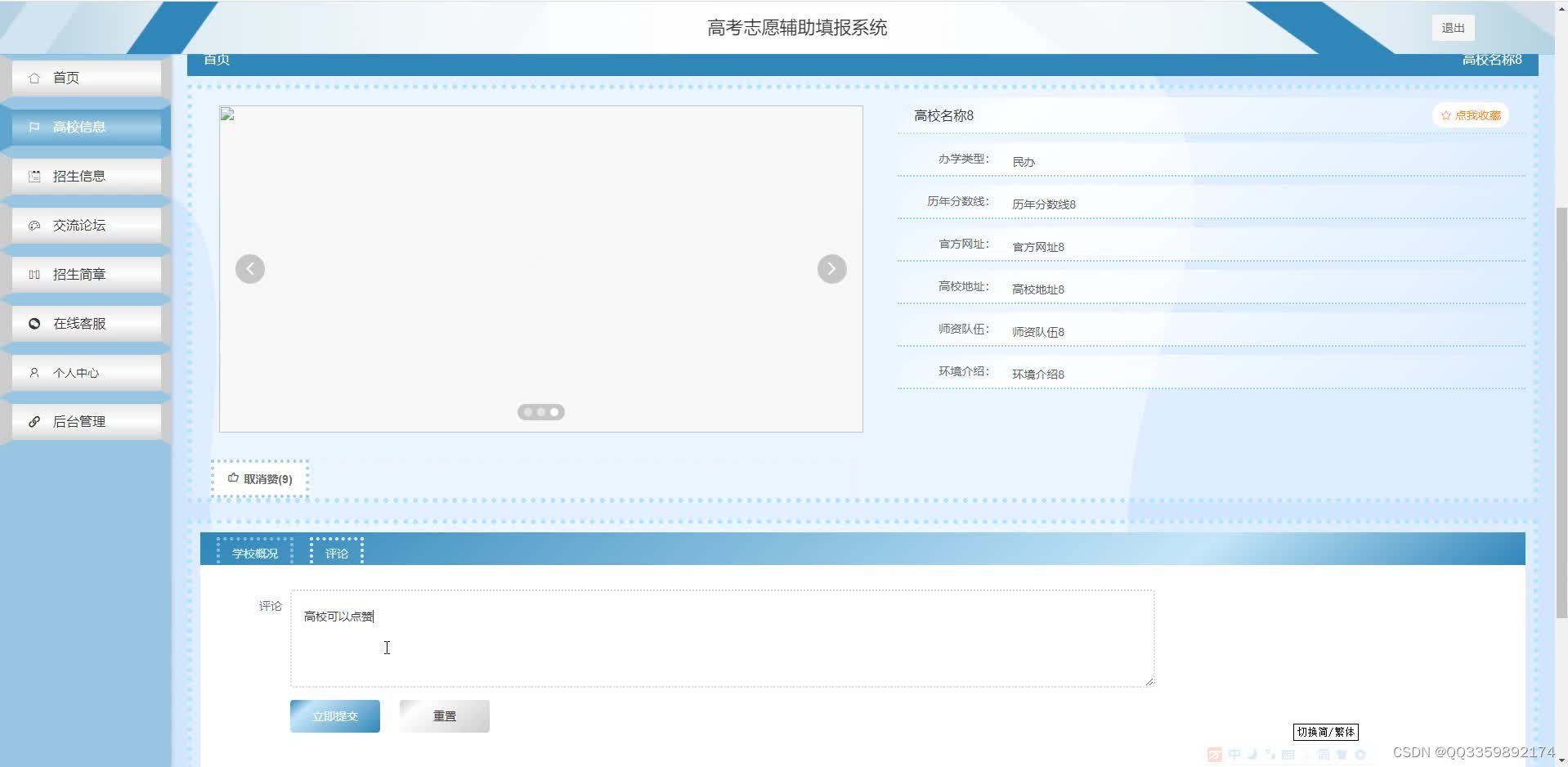Click the 高校名称8 title text
Screen dimensions: 1568x767
tap(943, 115)
